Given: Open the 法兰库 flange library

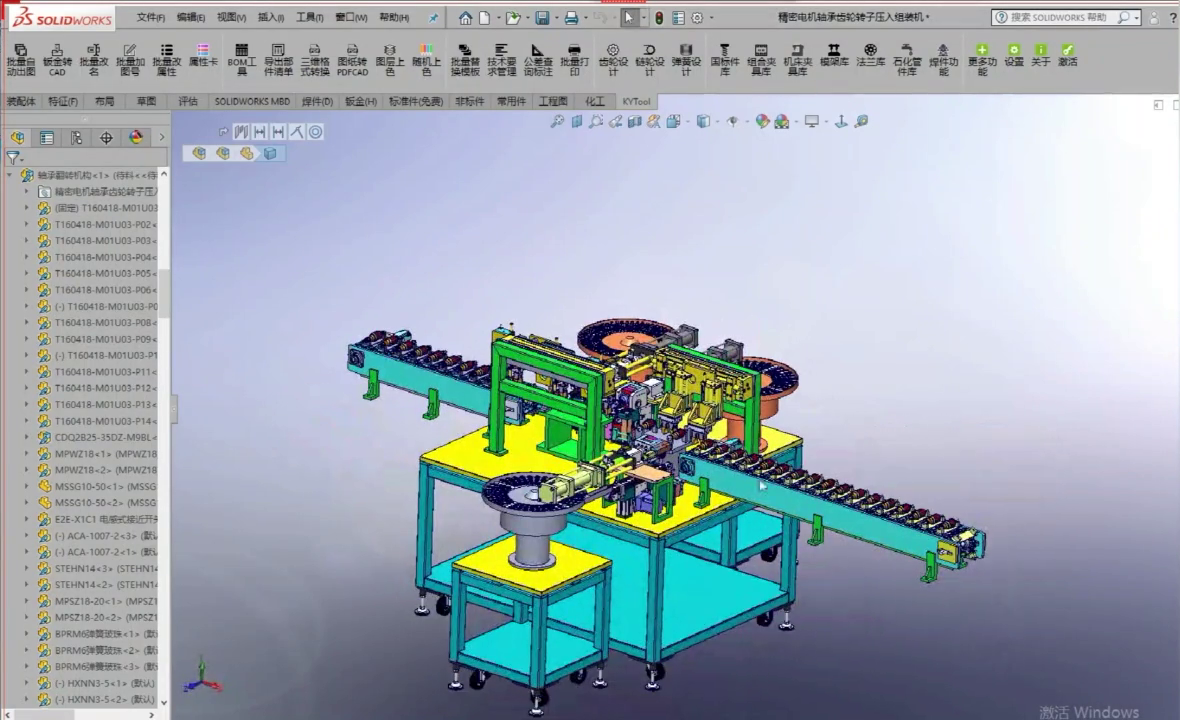Looking at the screenshot, I should click(871, 56).
